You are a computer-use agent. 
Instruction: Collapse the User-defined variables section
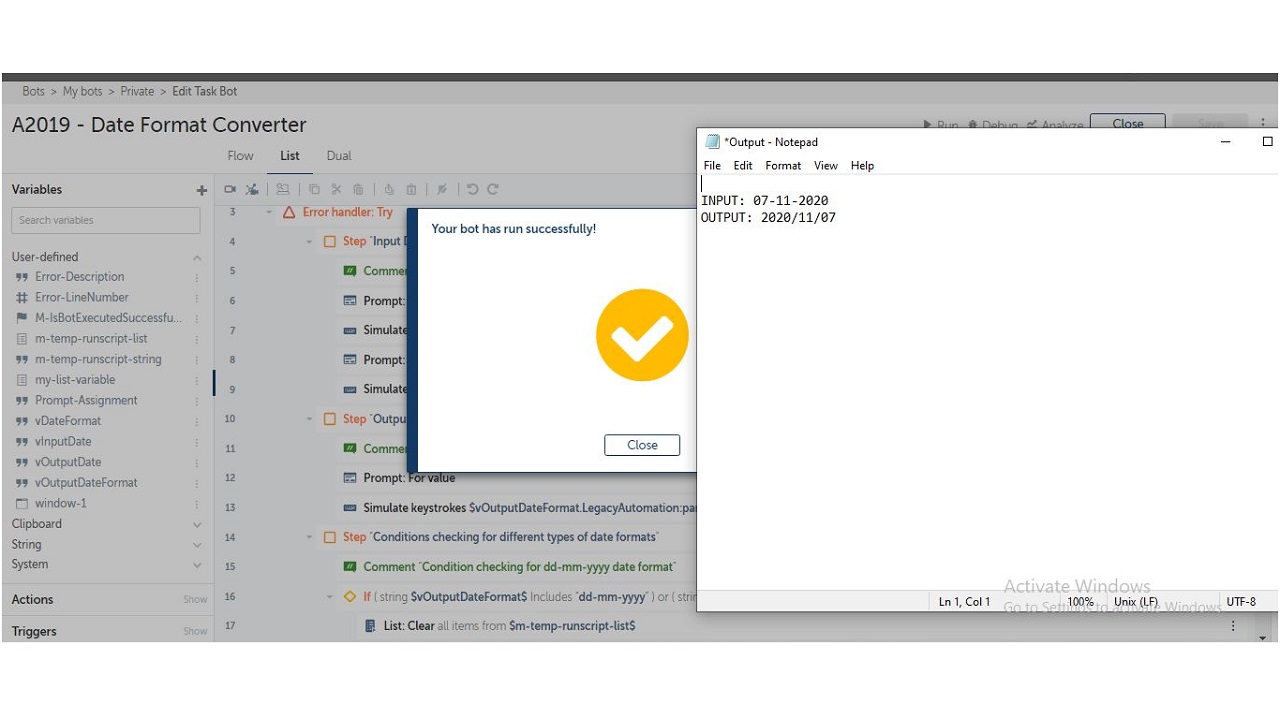point(197,257)
